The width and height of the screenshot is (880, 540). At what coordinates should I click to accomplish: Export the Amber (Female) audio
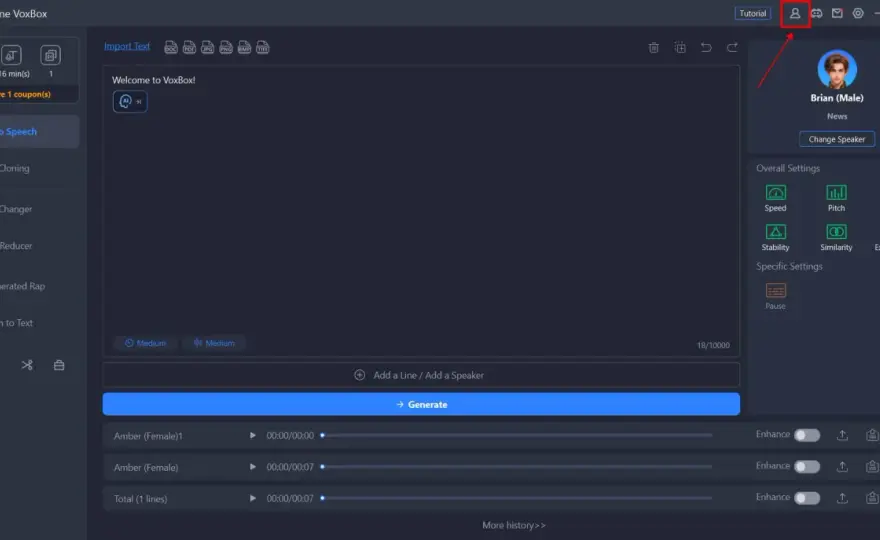coord(842,466)
